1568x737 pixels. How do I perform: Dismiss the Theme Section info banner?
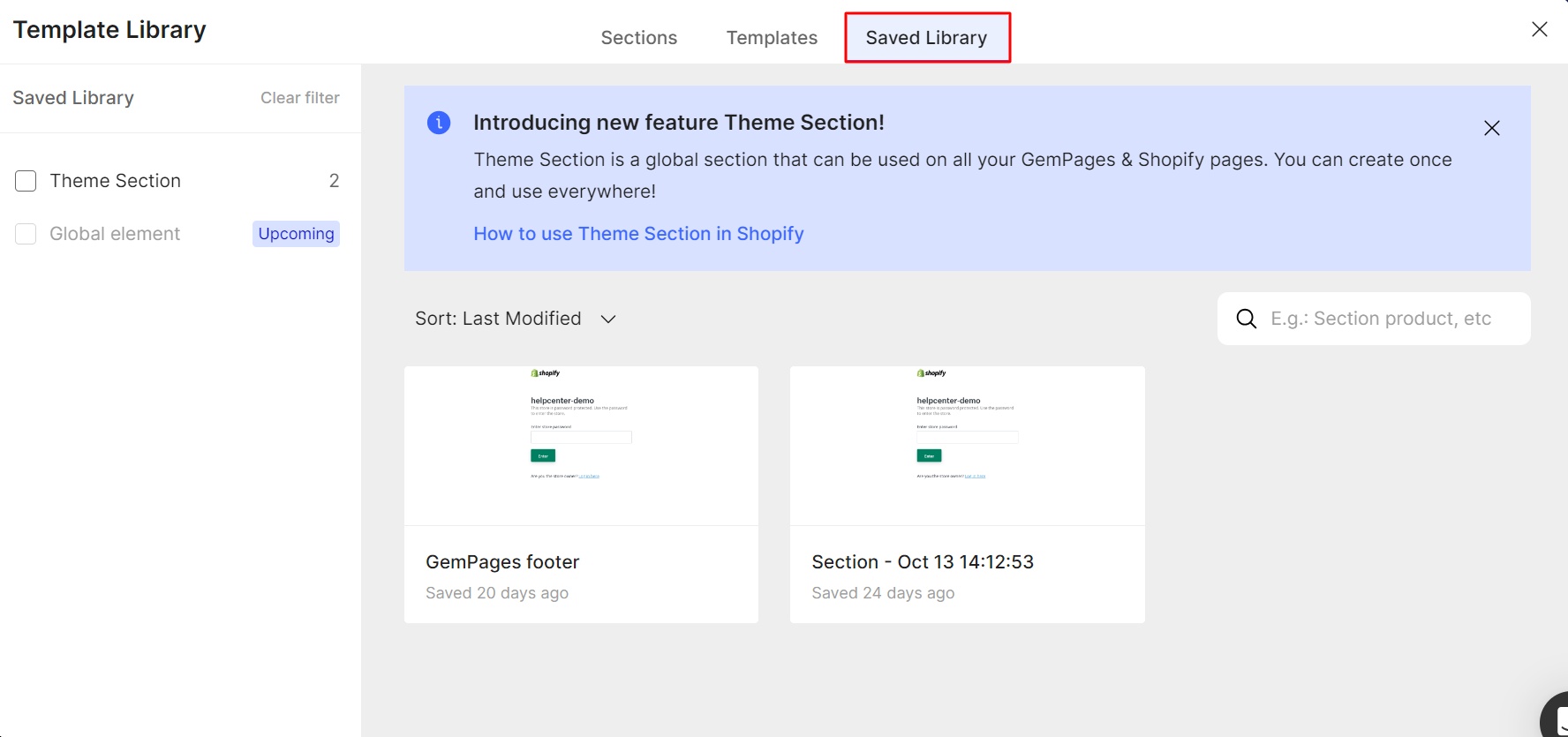pos(1491,128)
